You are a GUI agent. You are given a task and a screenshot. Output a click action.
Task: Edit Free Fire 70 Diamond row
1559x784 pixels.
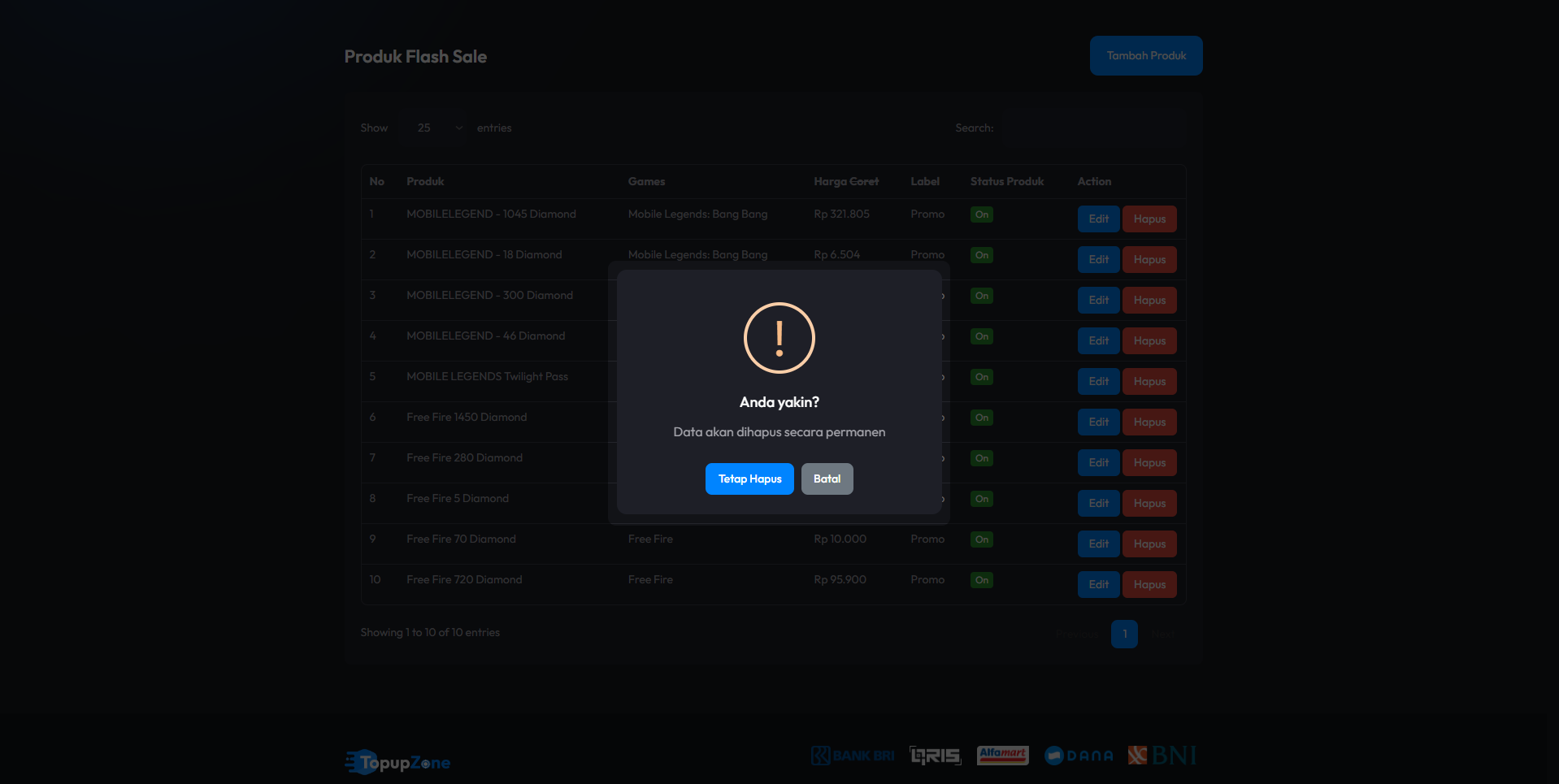pos(1098,544)
